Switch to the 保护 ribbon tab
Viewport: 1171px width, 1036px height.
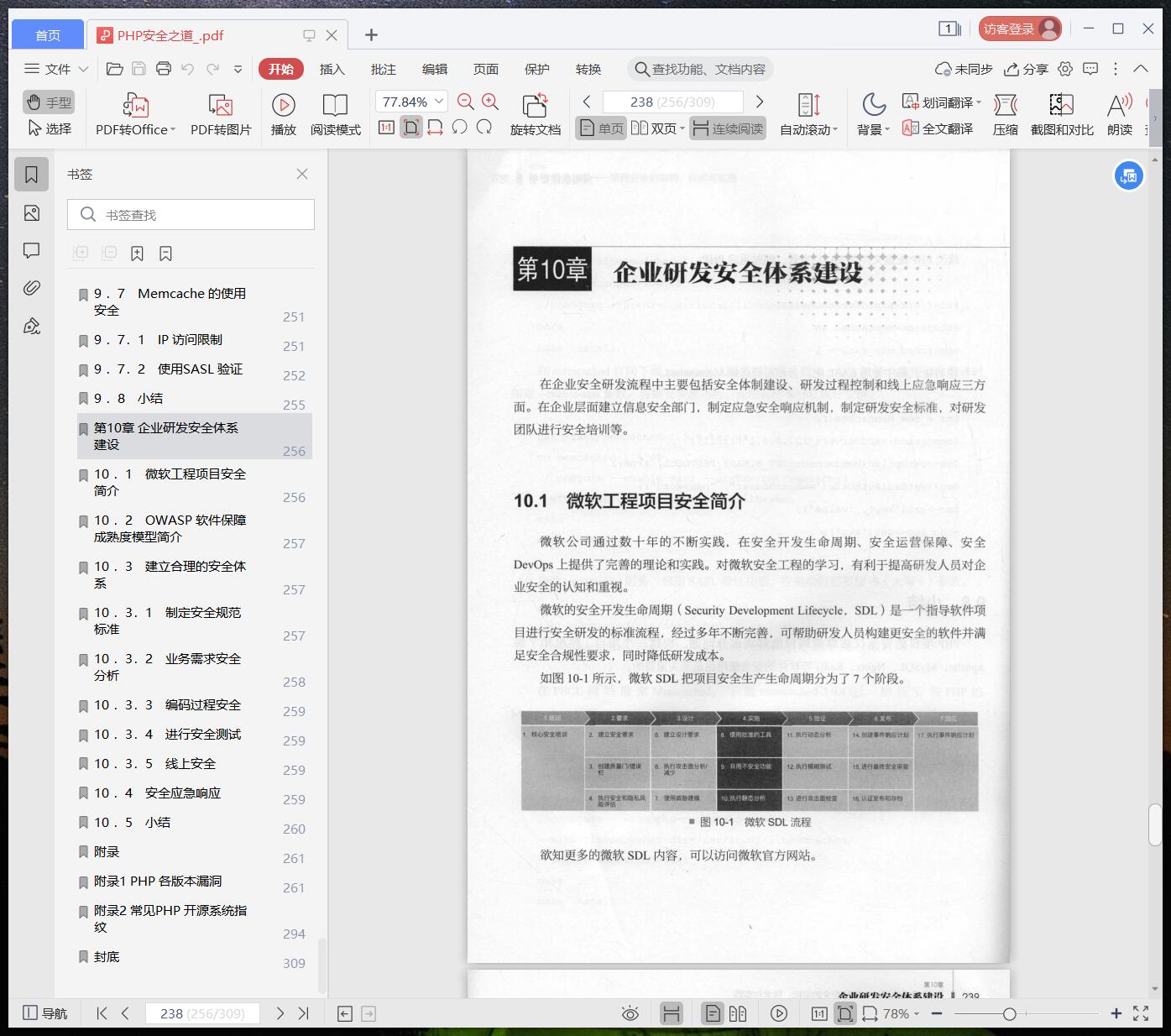click(x=537, y=69)
